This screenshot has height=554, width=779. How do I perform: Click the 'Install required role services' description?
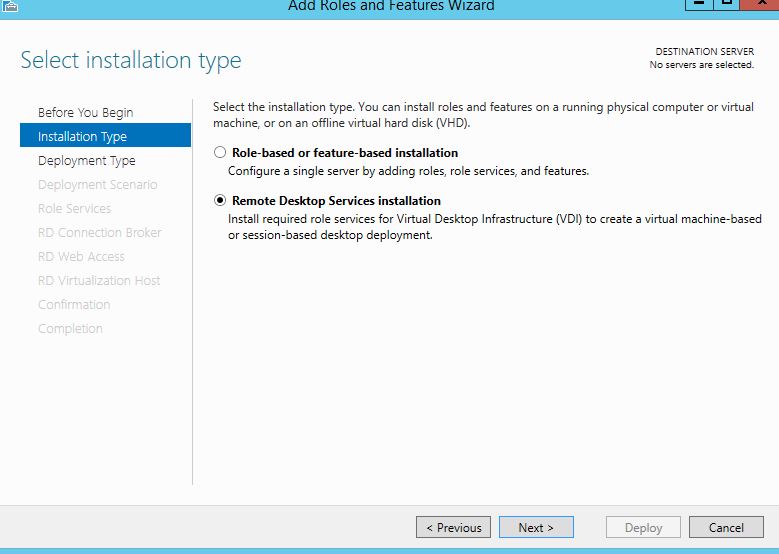495,227
